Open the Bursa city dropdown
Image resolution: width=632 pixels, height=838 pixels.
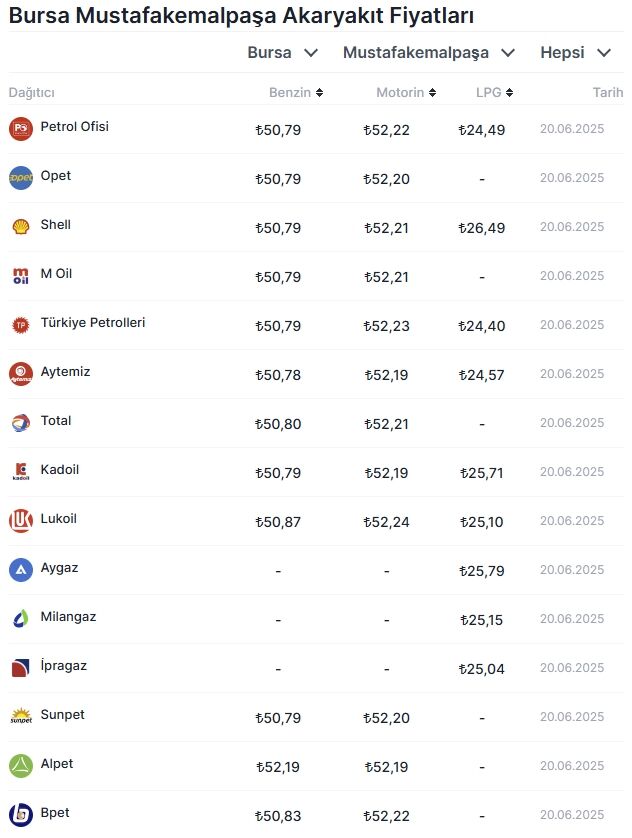[x=282, y=53]
